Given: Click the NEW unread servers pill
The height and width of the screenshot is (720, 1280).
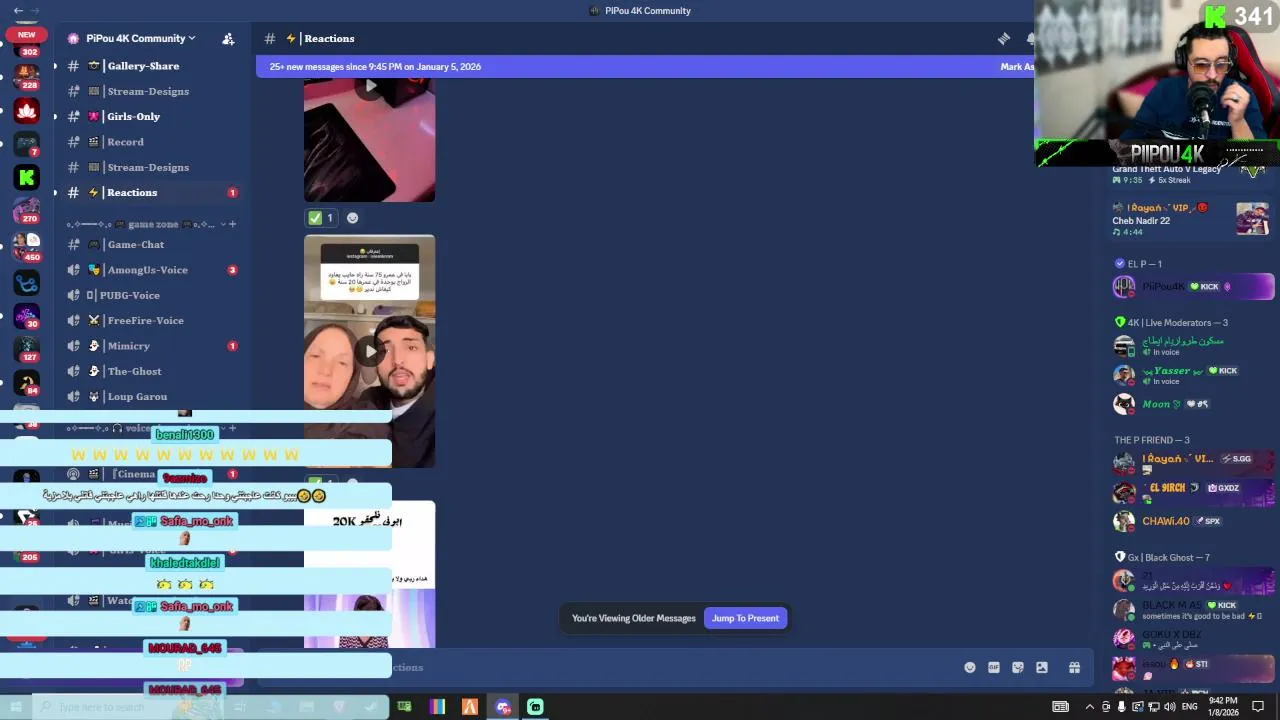Looking at the screenshot, I should 26,35.
